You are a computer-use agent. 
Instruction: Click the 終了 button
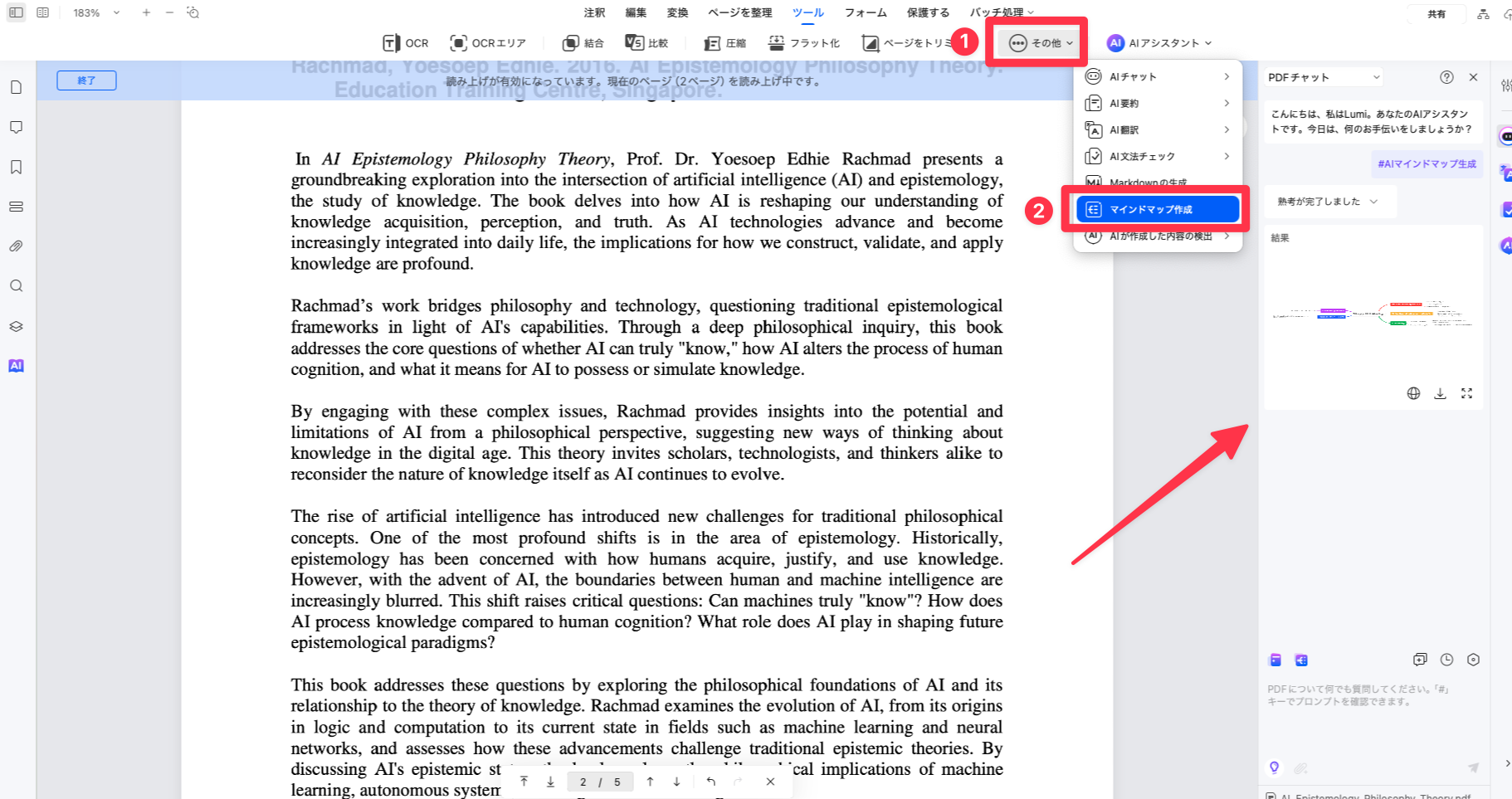86,80
